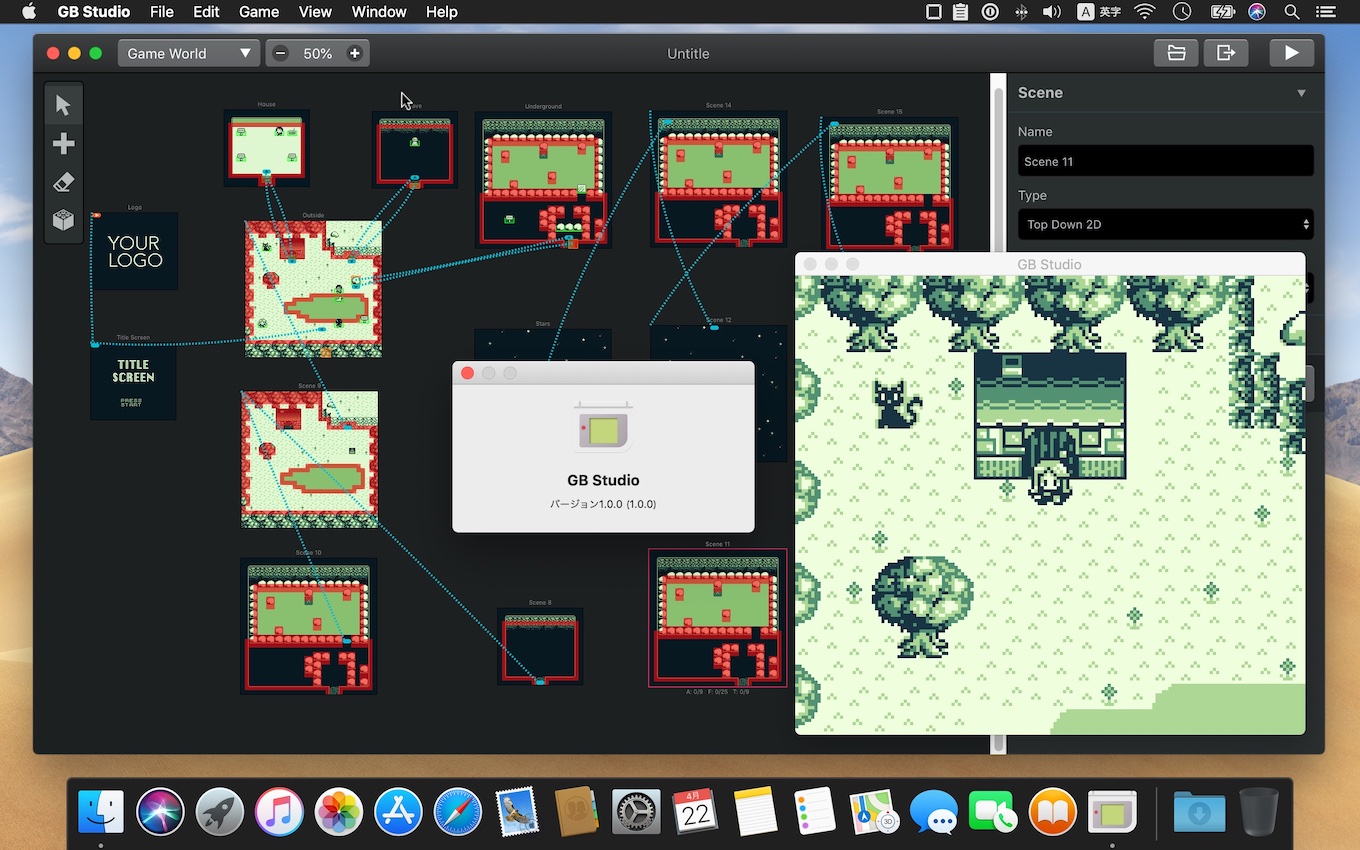Pick the Collisions cube tool
The image size is (1360, 850).
click(x=64, y=220)
